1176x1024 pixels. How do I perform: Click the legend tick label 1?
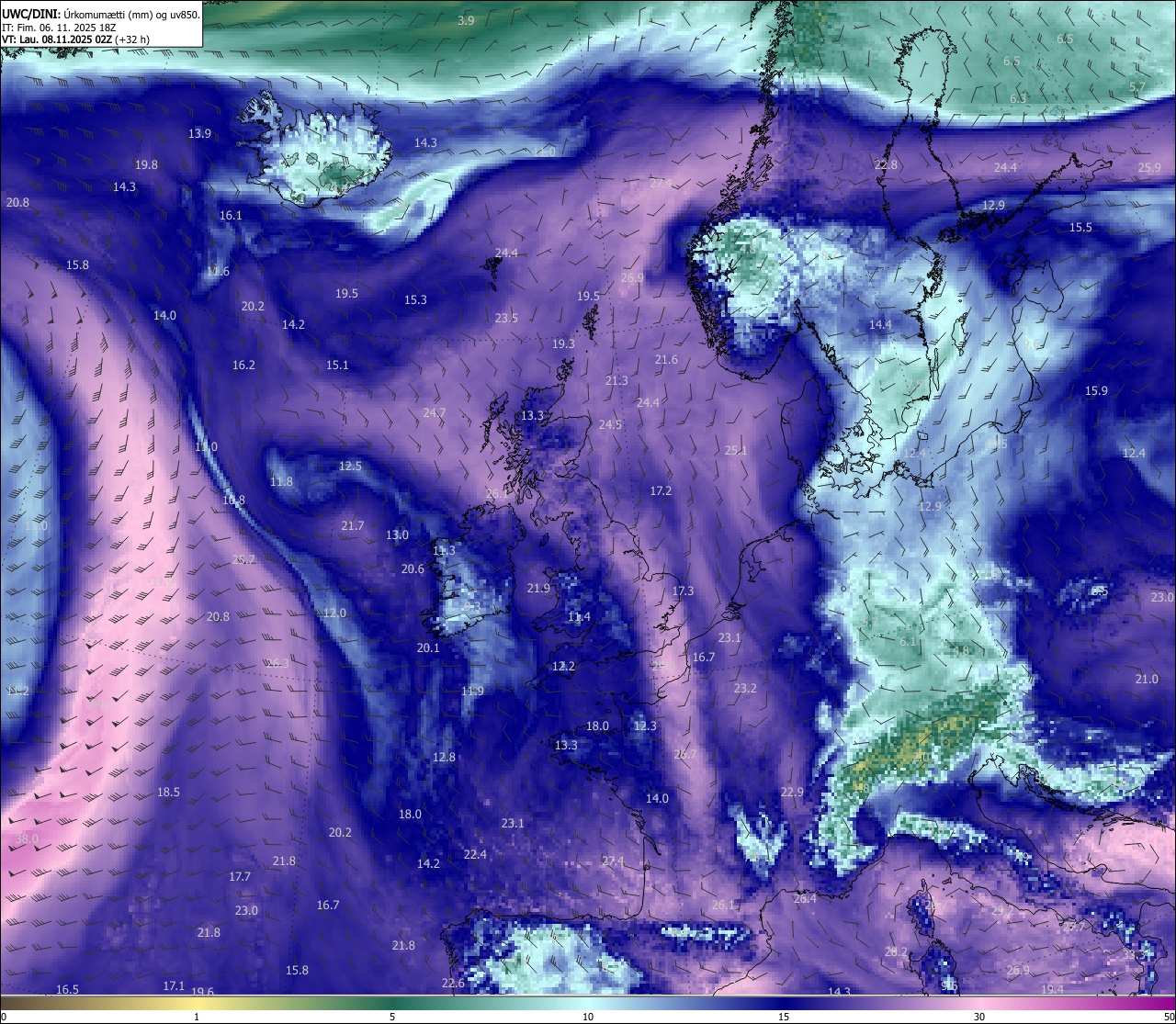click(197, 1017)
